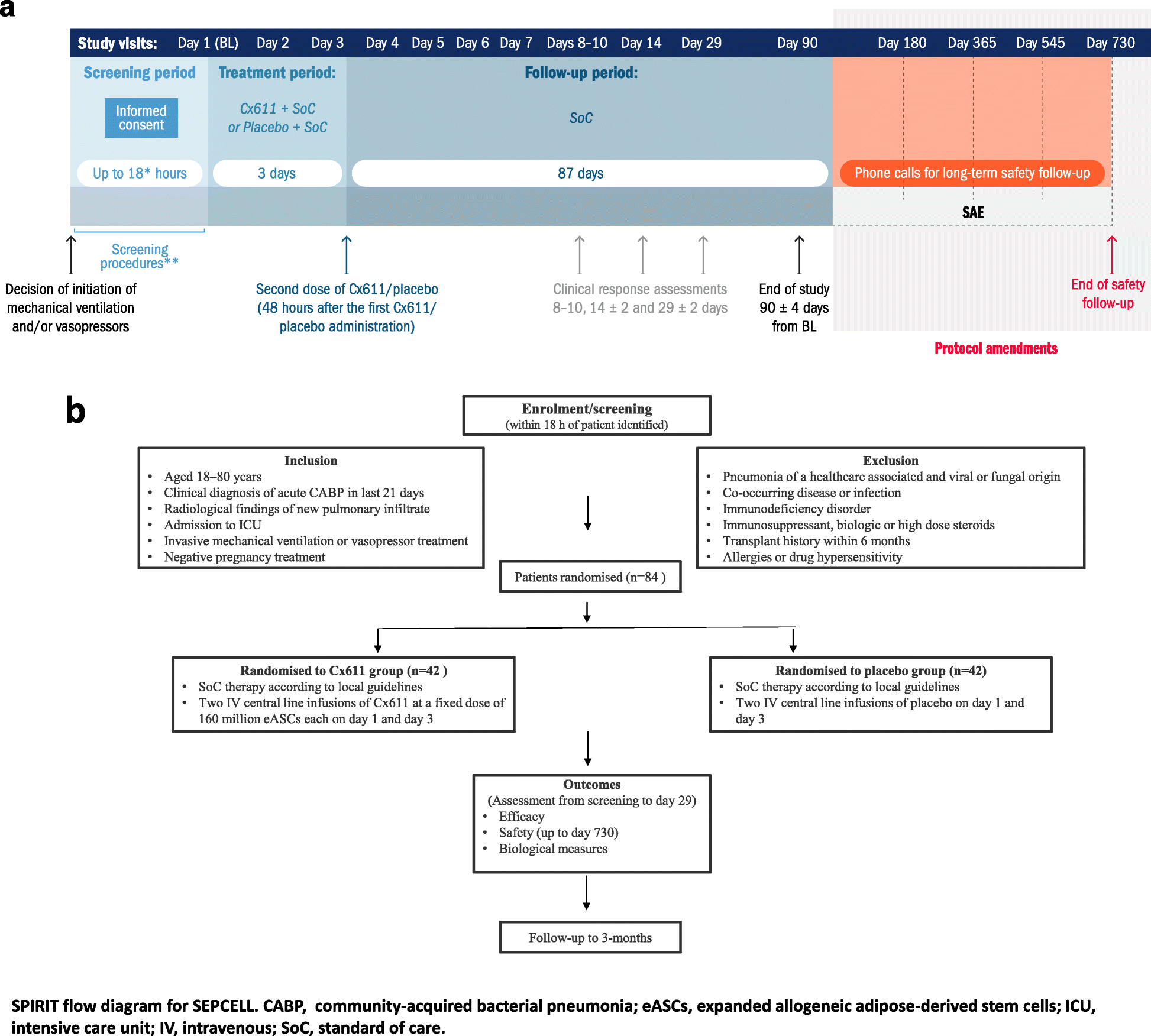
Task: Click the 'Negative pregnancy treatment' criterion
Action: click(244, 557)
